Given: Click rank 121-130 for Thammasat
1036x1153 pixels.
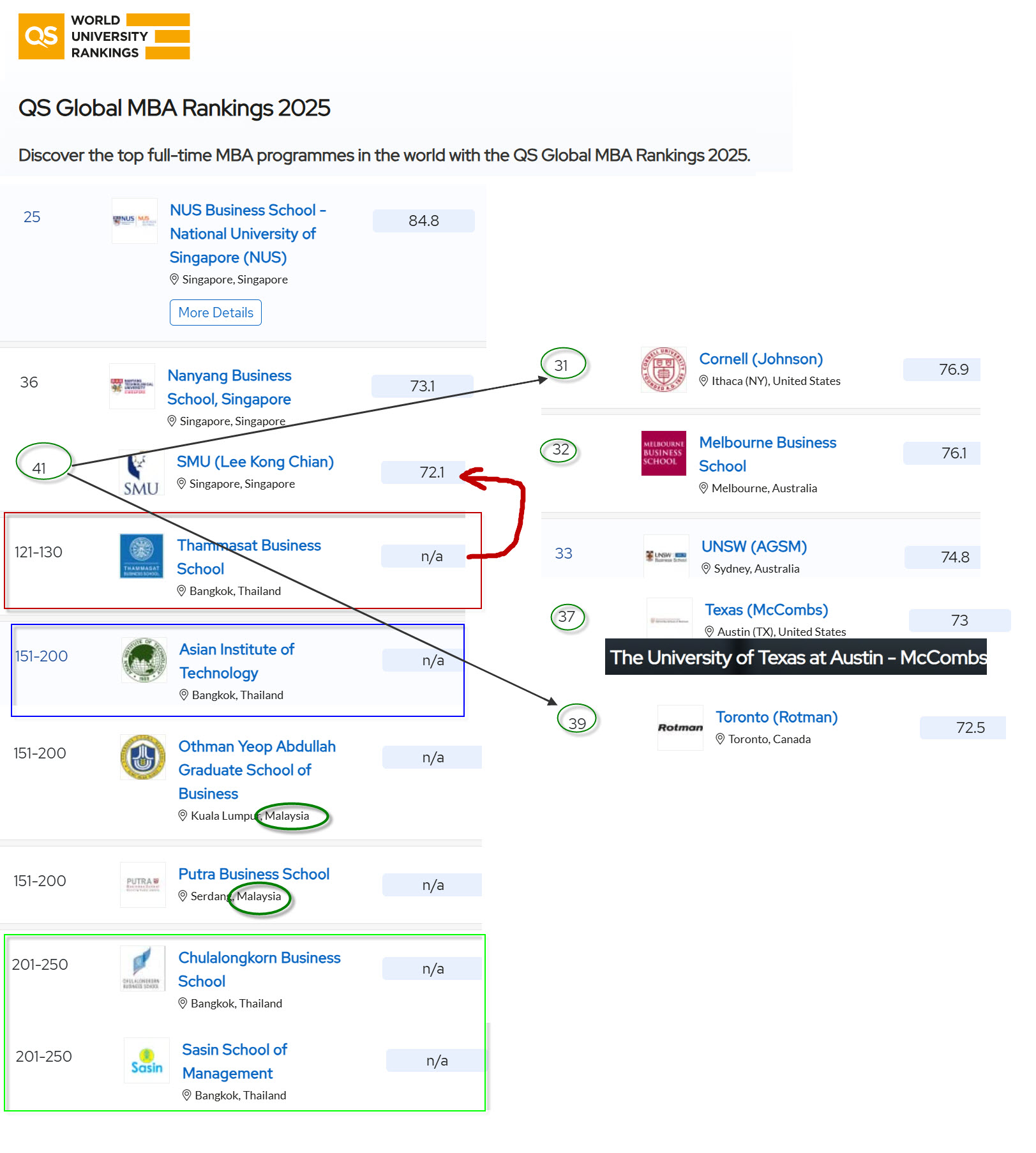Looking at the screenshot, I should 38,552.
